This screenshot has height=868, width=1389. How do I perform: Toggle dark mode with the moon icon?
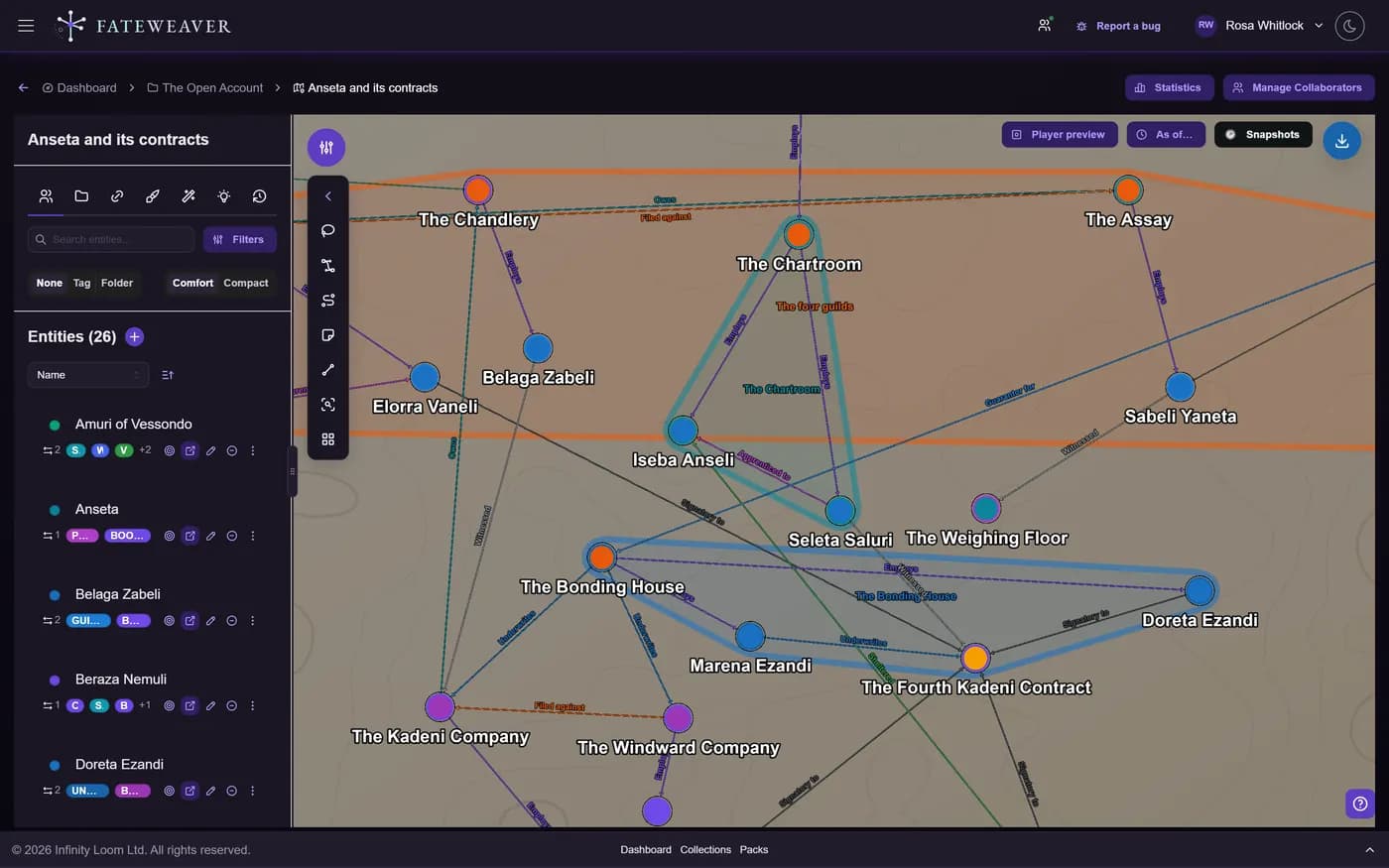coord(1349,26)
